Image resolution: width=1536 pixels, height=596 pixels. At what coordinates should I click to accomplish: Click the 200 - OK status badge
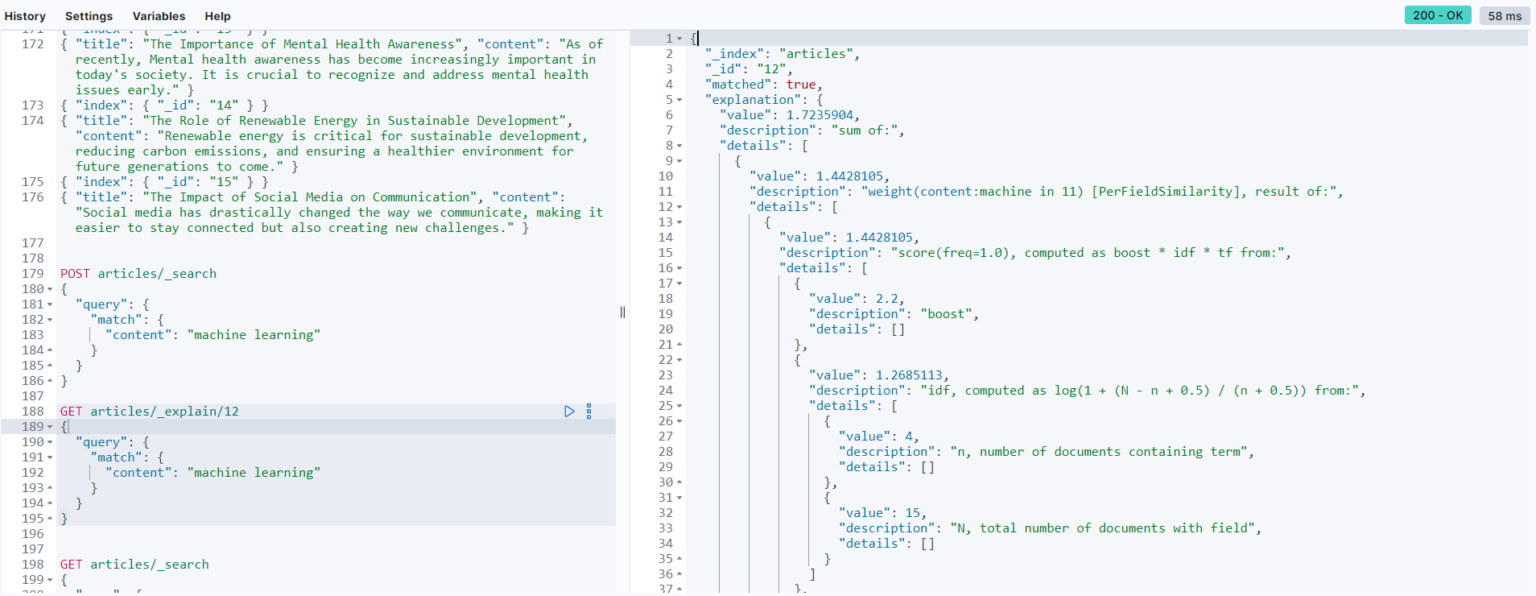coord(1437,15)
